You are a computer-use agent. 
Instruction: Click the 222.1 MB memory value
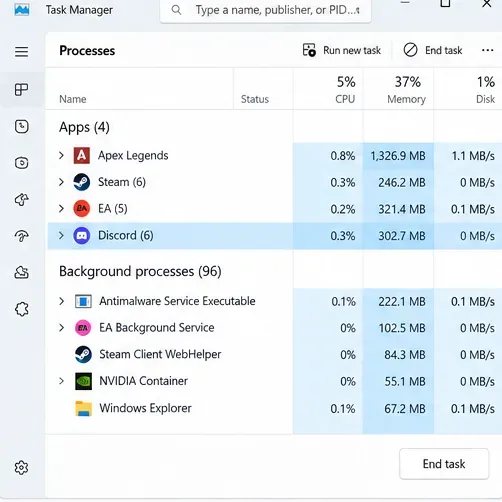point(402,301)
